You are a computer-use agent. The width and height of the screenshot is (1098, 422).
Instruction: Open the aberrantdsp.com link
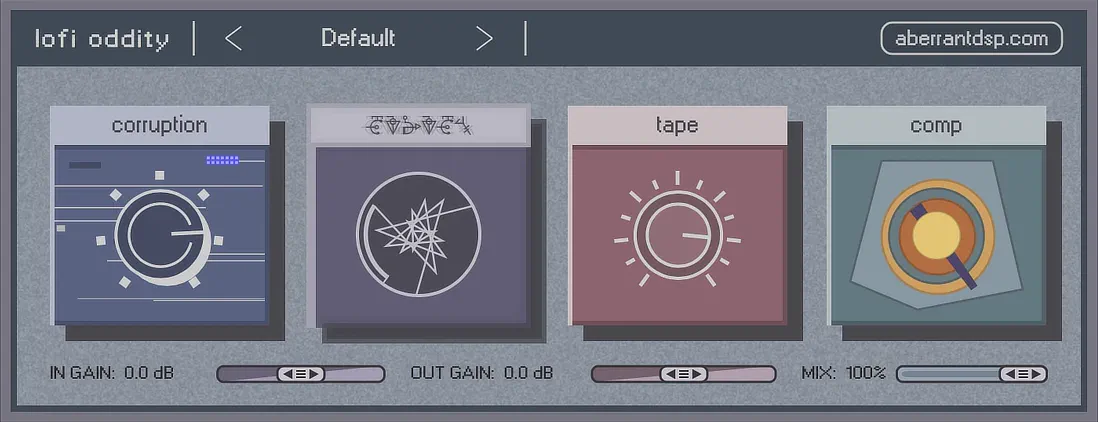[x=971, y=38]
